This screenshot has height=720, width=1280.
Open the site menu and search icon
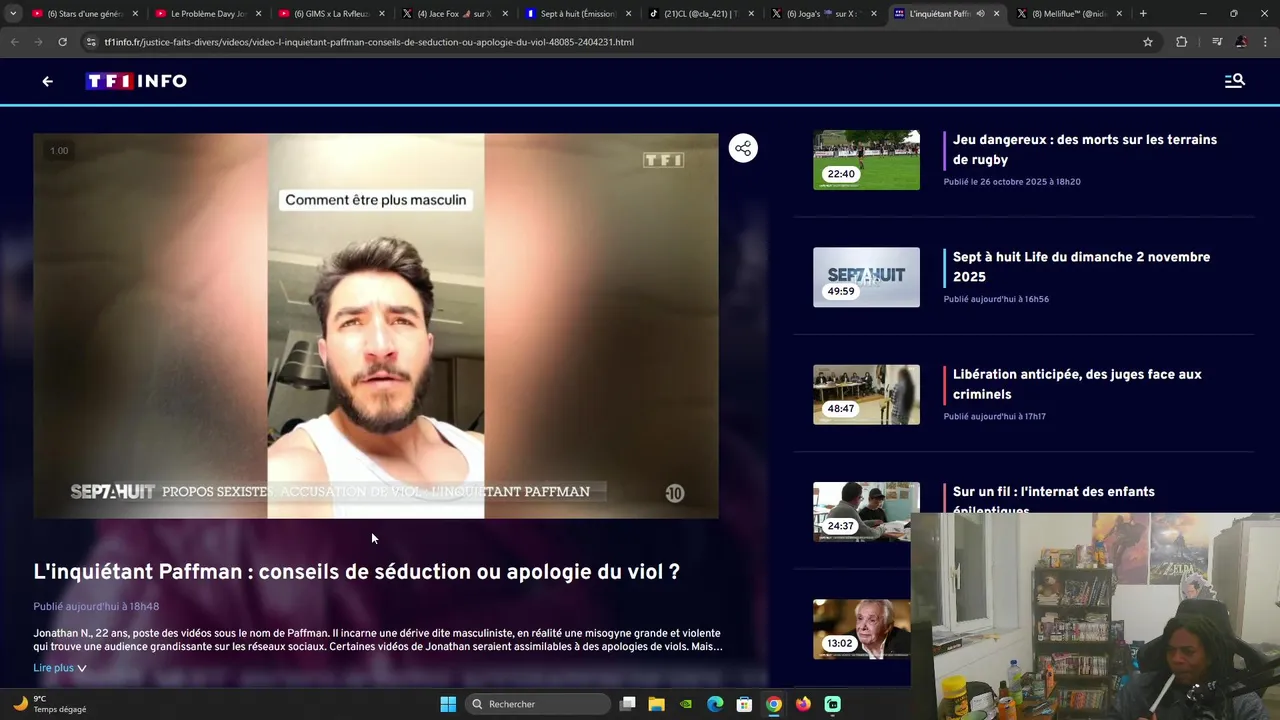(1234, 81)
